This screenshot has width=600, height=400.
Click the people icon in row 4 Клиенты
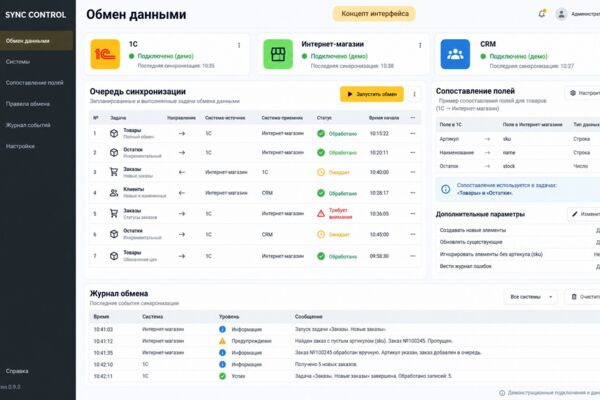pos(114,193)
